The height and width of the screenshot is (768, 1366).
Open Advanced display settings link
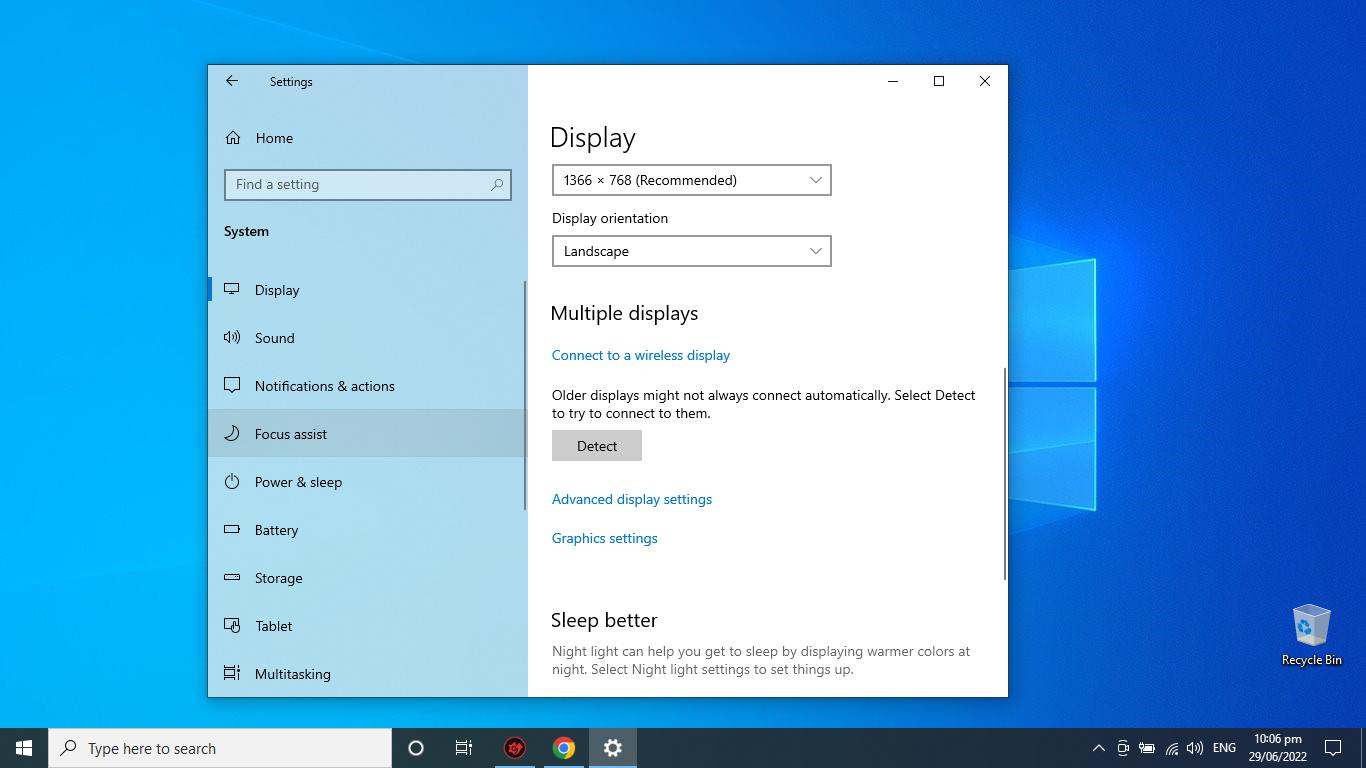pyautogui.click(x=632, y=499)
